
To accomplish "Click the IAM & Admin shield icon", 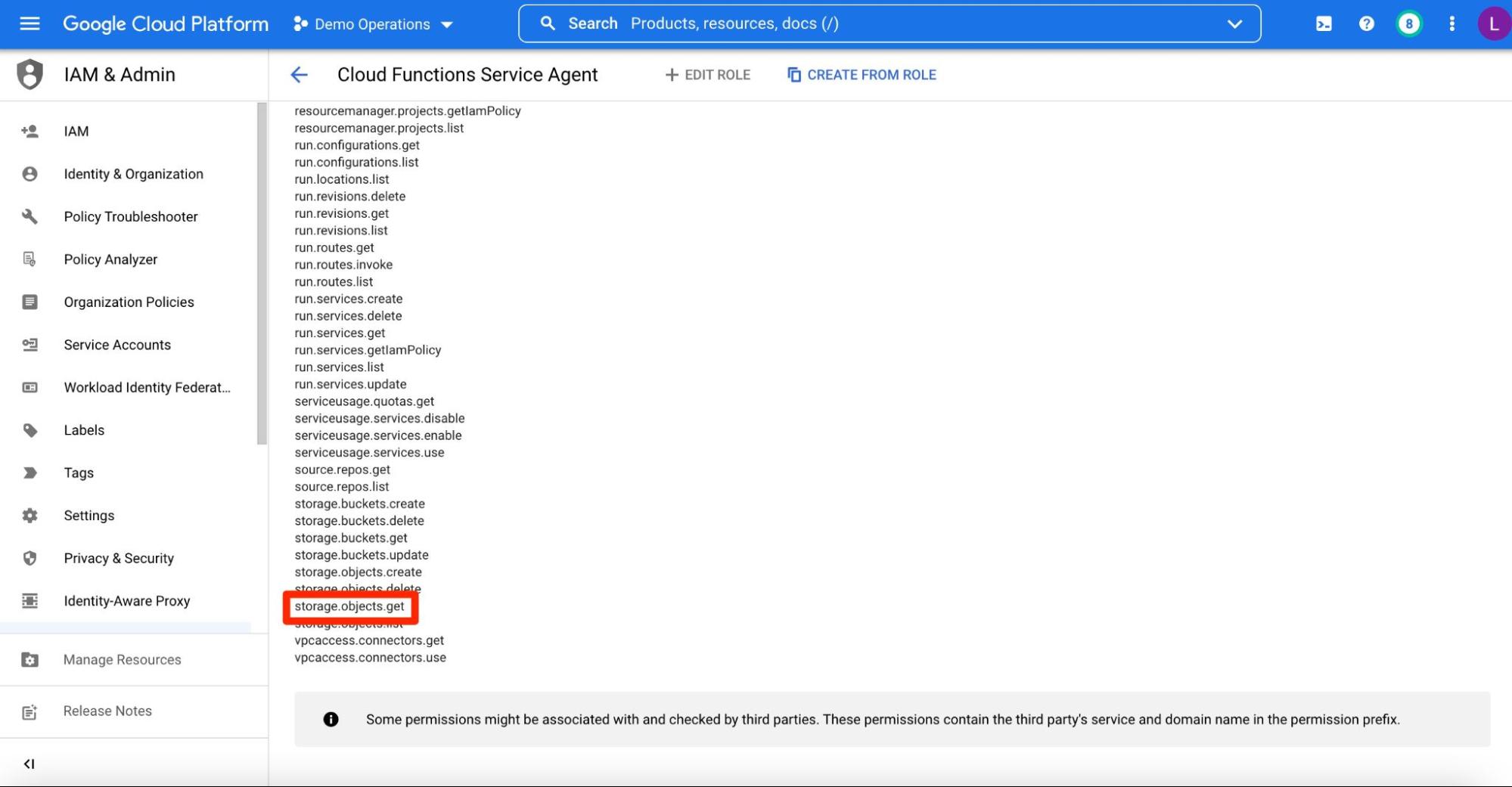I will (x=29, y=75).
